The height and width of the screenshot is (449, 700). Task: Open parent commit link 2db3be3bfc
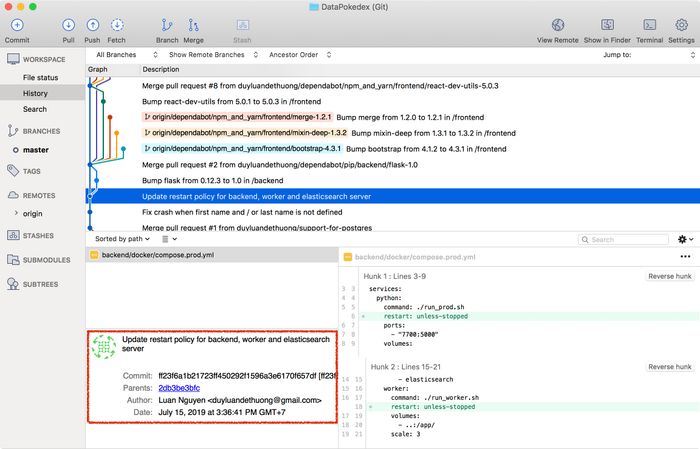click(179, 388)
